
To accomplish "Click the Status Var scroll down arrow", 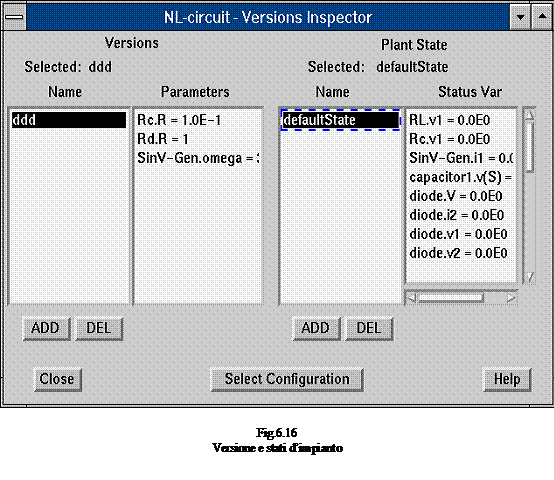I will pyautogui.click(x=529, y=277).
